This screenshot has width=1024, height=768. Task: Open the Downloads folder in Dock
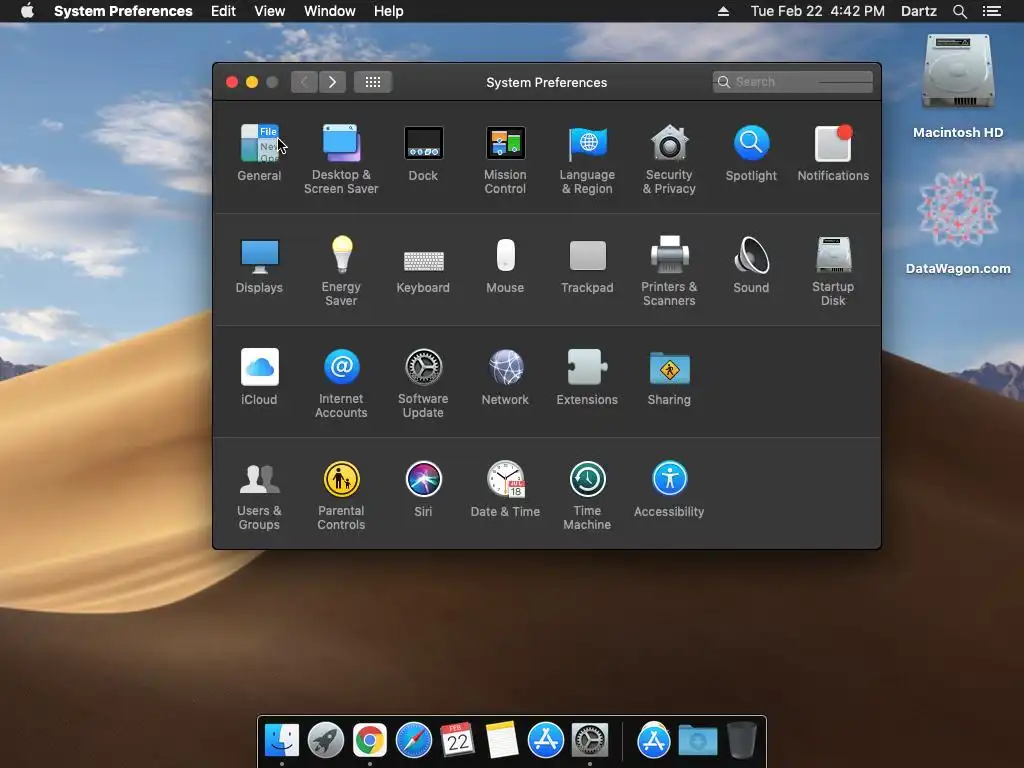coord(697,741)
